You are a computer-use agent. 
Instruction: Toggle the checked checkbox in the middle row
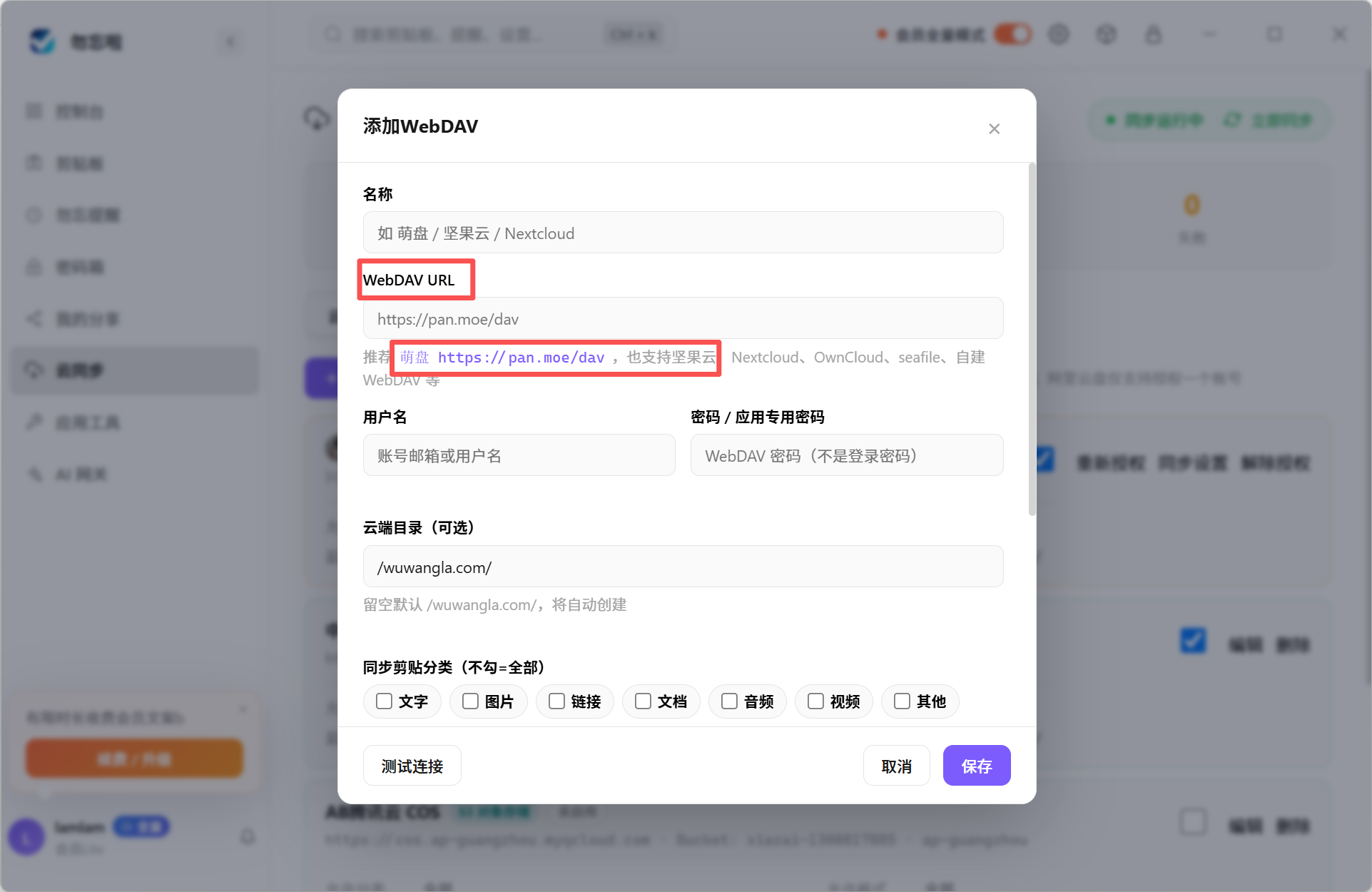click(x=1193, y=640)
